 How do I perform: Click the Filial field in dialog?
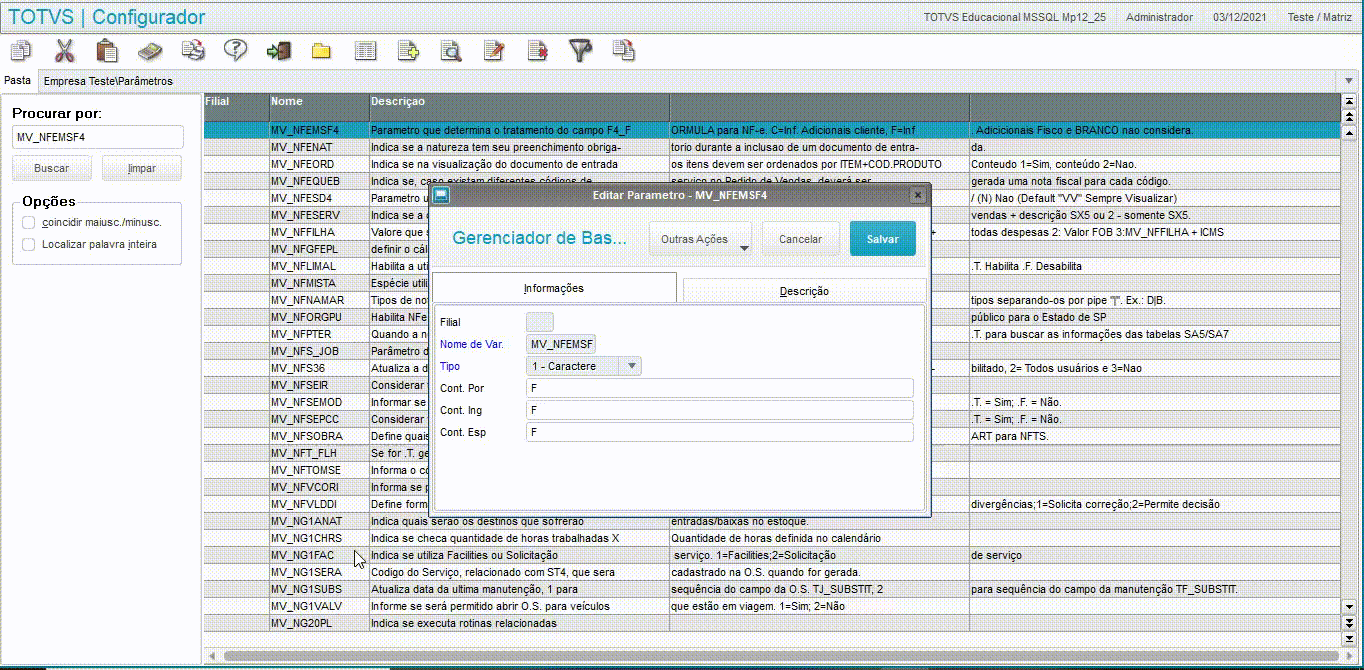coord(540,322)
